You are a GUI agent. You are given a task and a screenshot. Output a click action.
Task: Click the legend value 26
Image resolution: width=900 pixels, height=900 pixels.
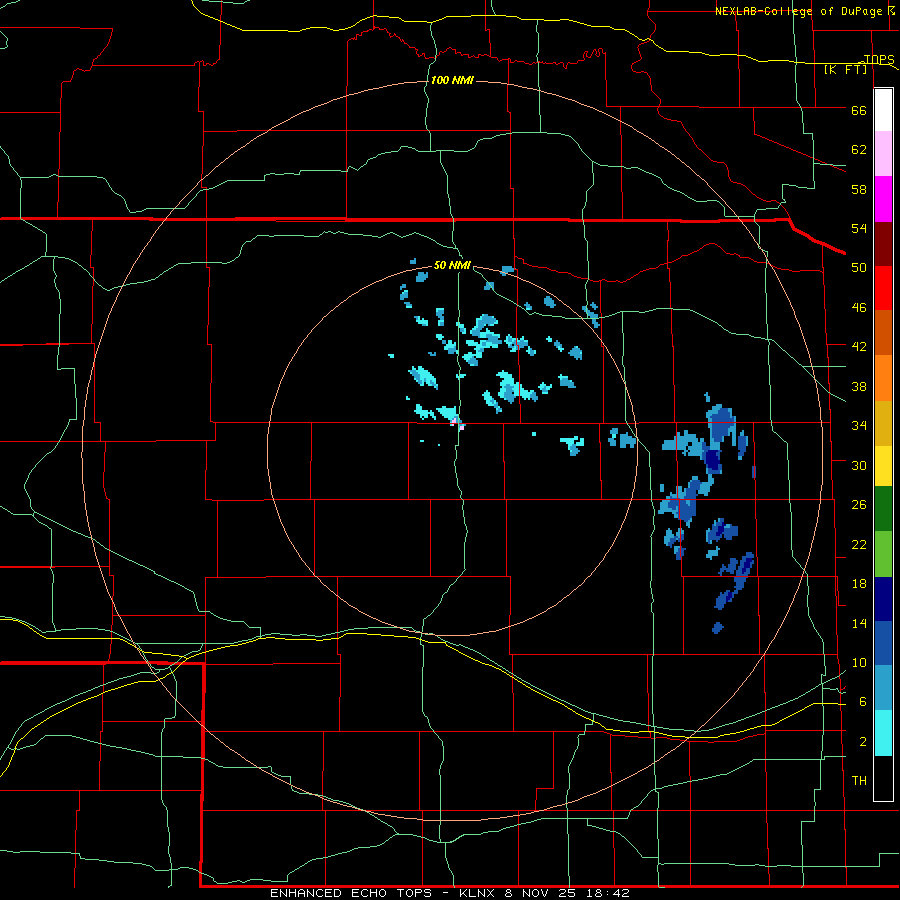(x=859, y=505)
